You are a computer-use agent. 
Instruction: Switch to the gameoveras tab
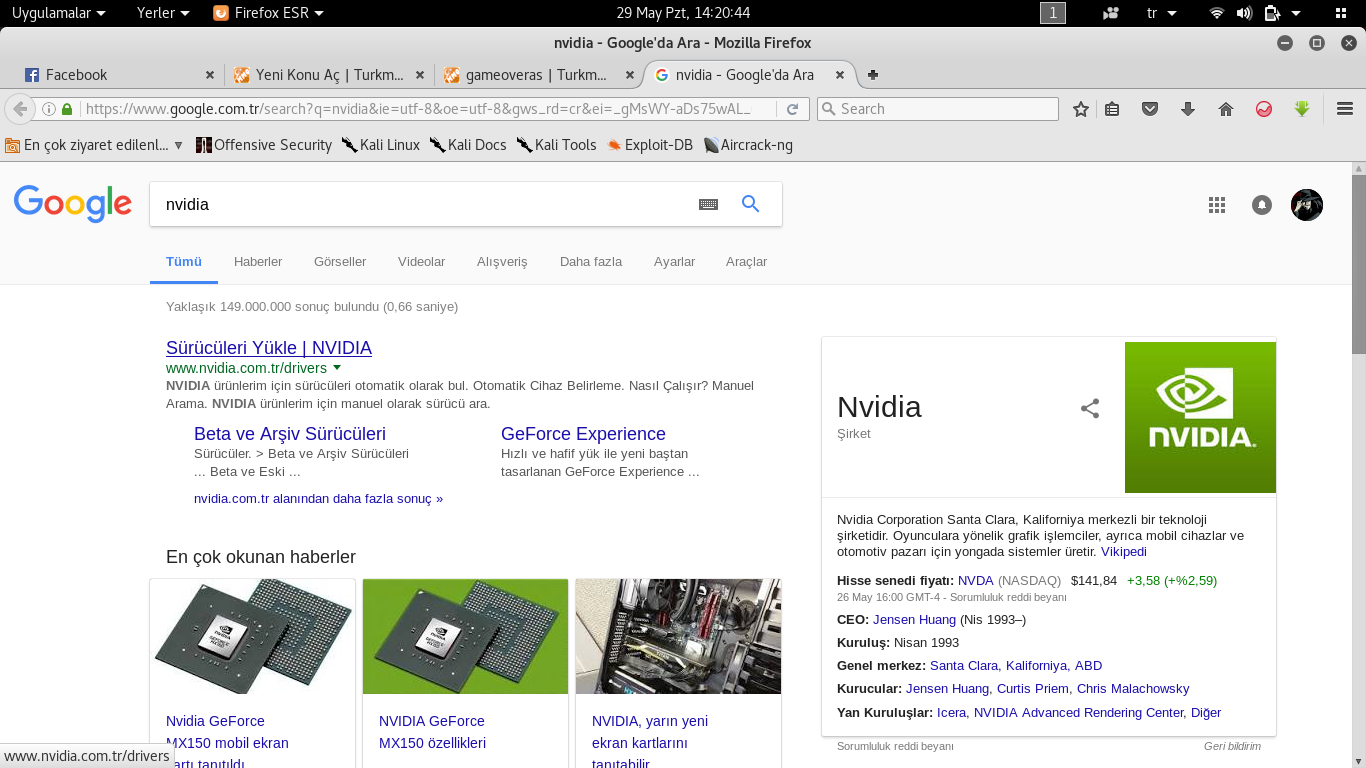pyautogui.click(x=537, y=75)
